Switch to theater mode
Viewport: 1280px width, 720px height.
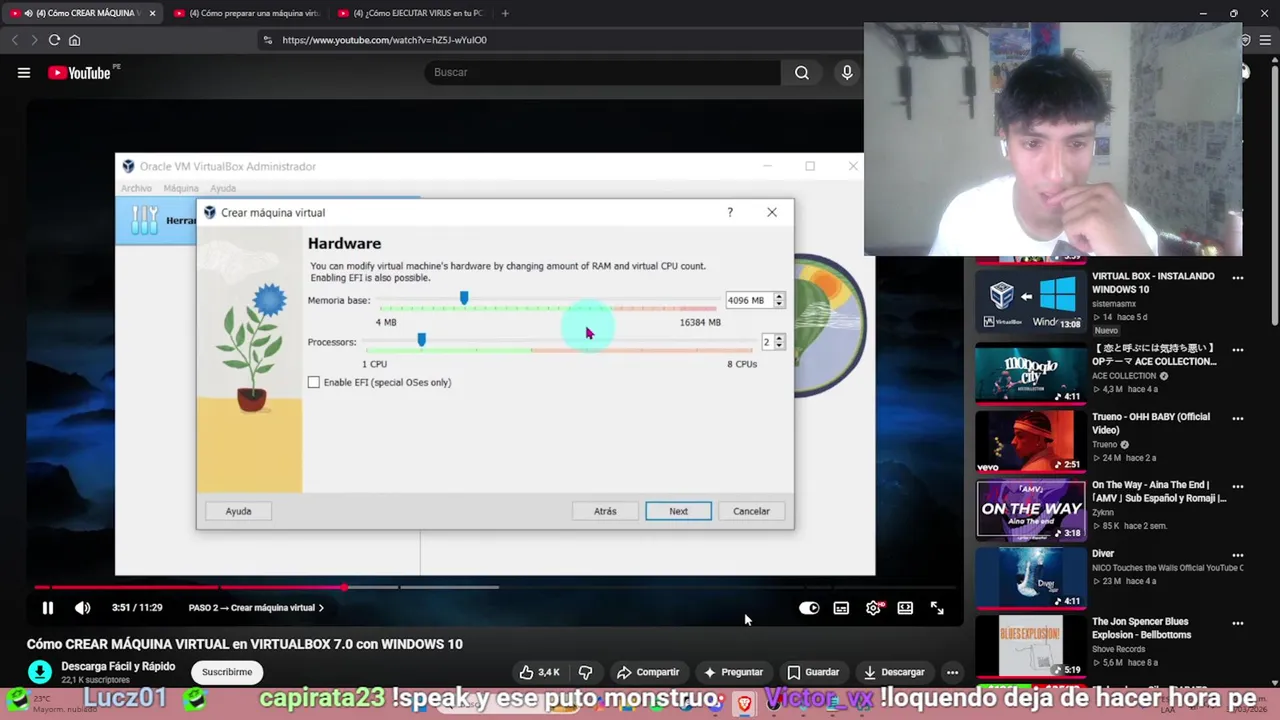[905, 607]
